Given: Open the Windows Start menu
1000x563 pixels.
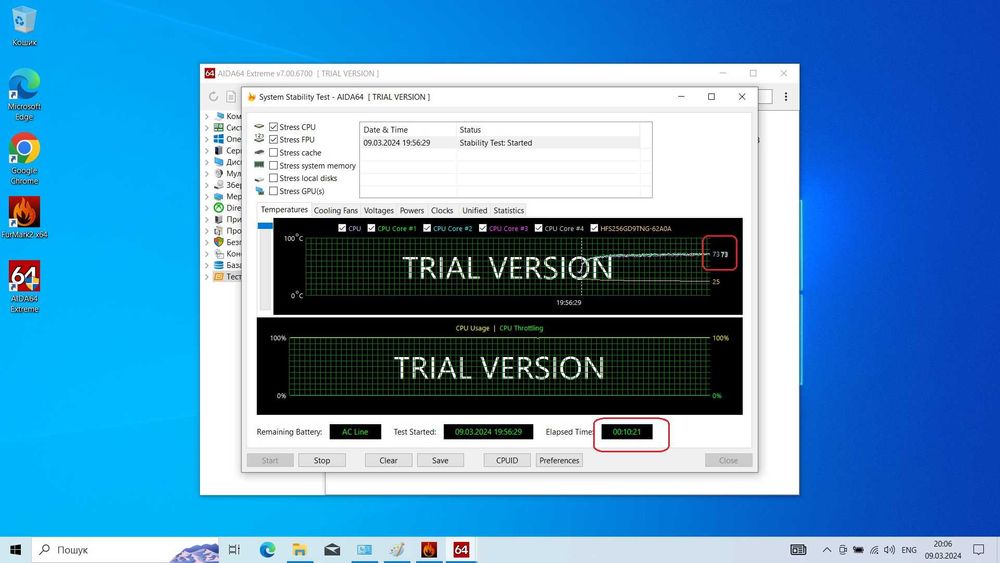Looking at the screenshot, I should coord(15,550).
